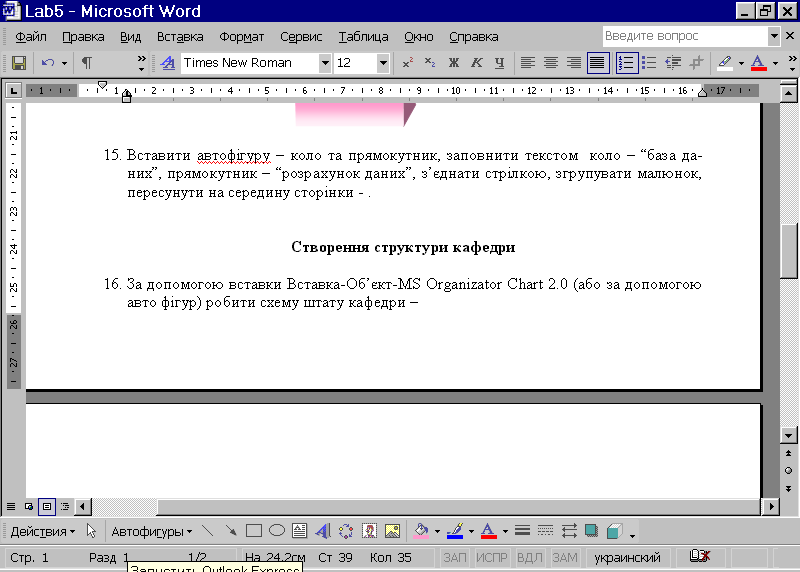The width and height of the screenshot is (800, 572).
Task: Choose line style thickness
Action: (522, 532)
